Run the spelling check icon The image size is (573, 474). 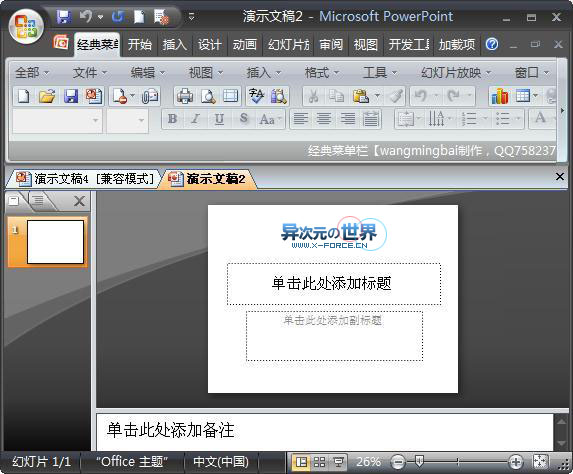point(256,96)
